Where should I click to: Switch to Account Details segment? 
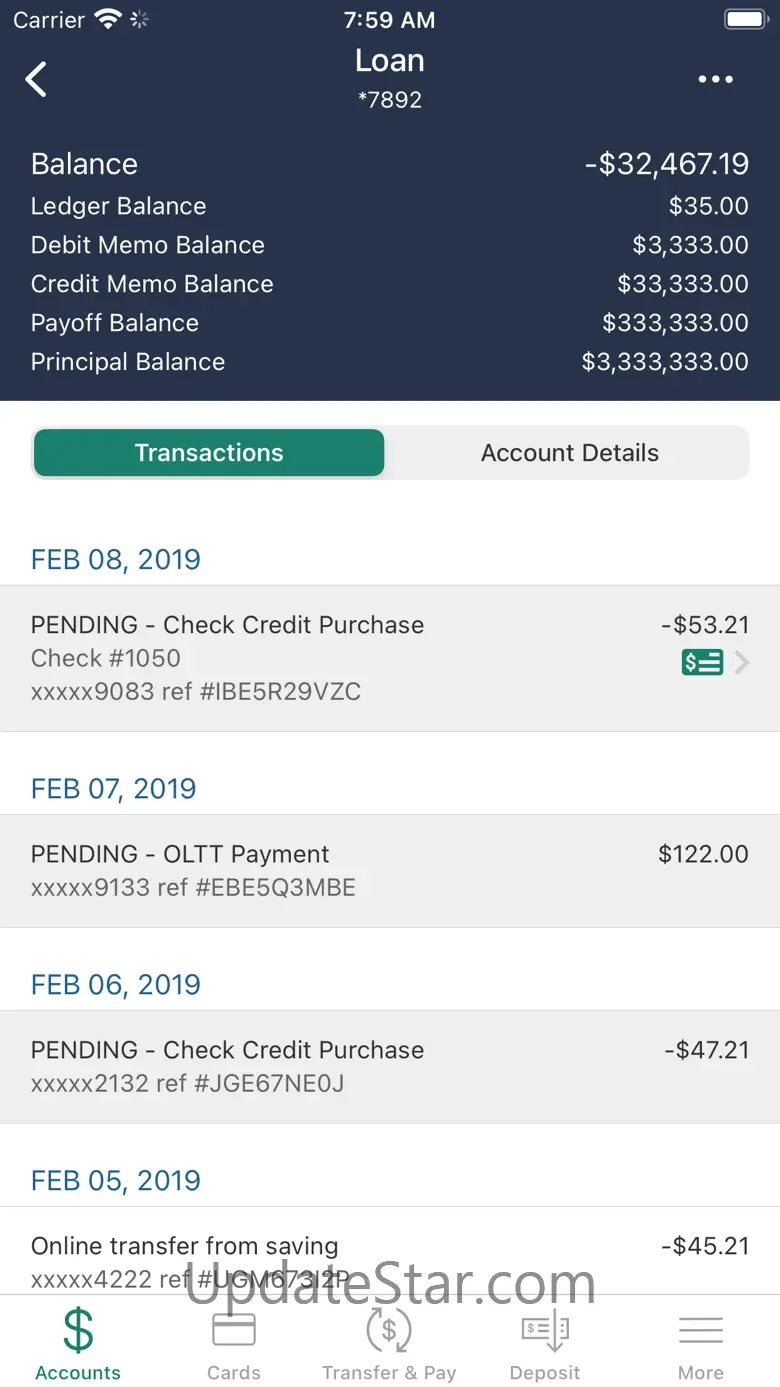click(x=569, y=453)
